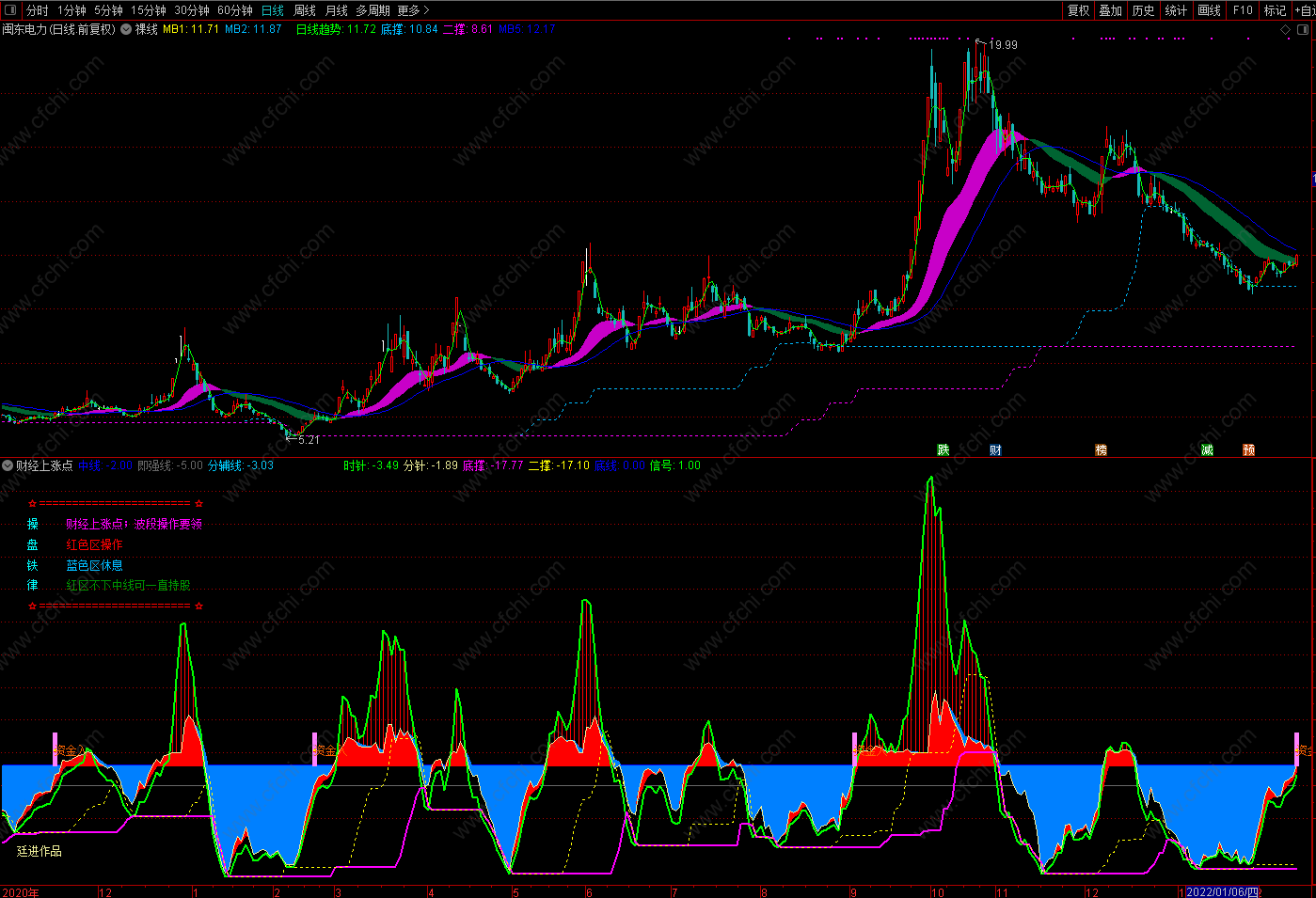Click 日线趋势: 11.72 value label
Screen dimensions: 1316x898
(336, 29)
